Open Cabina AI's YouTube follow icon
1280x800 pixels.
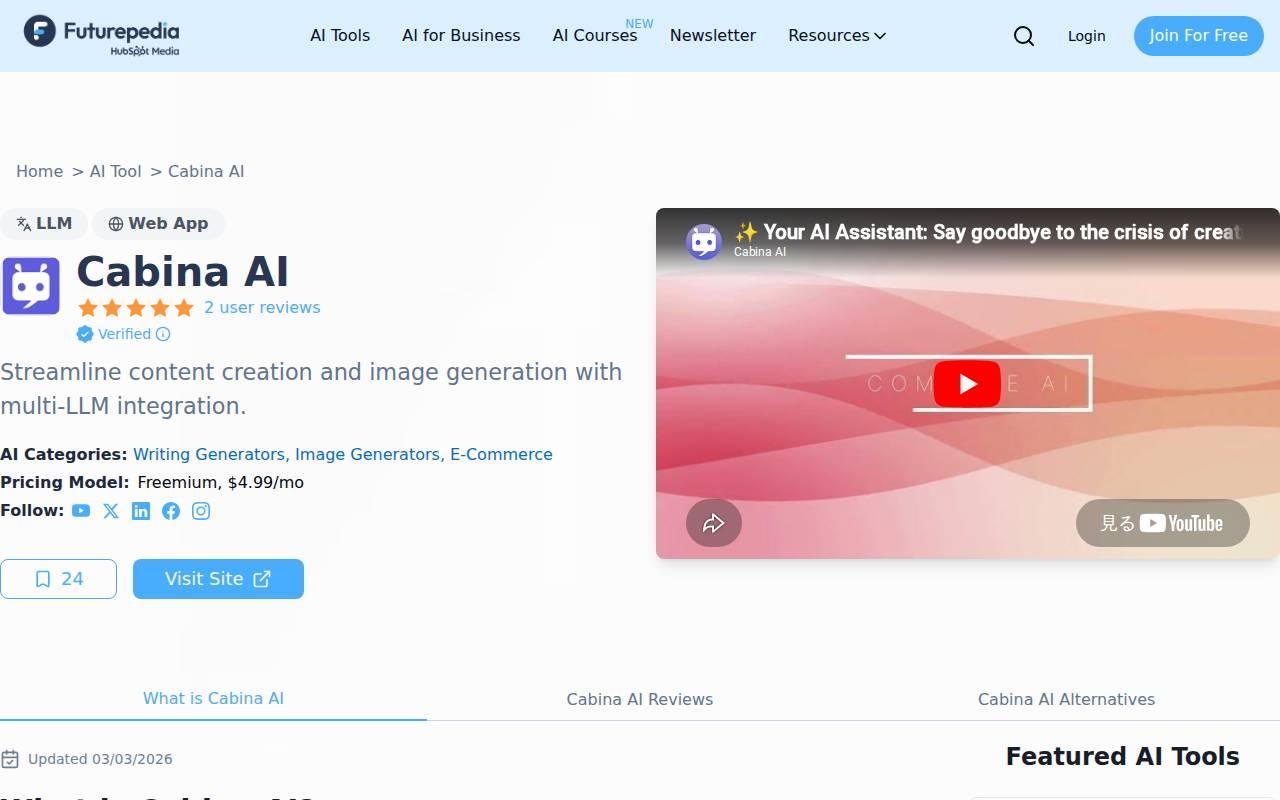(x=81, y=511)
